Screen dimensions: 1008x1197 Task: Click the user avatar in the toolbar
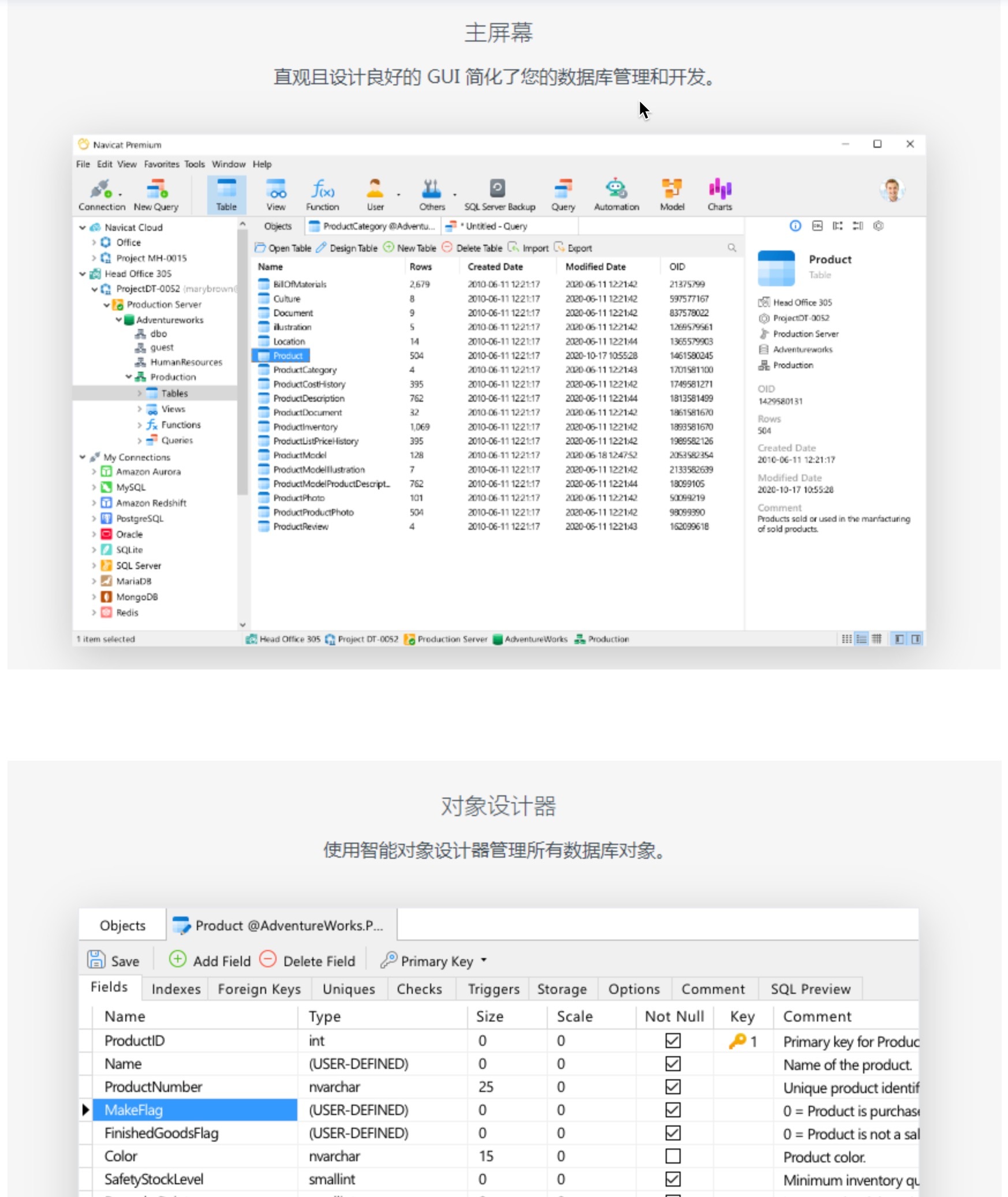click(892, 190)
